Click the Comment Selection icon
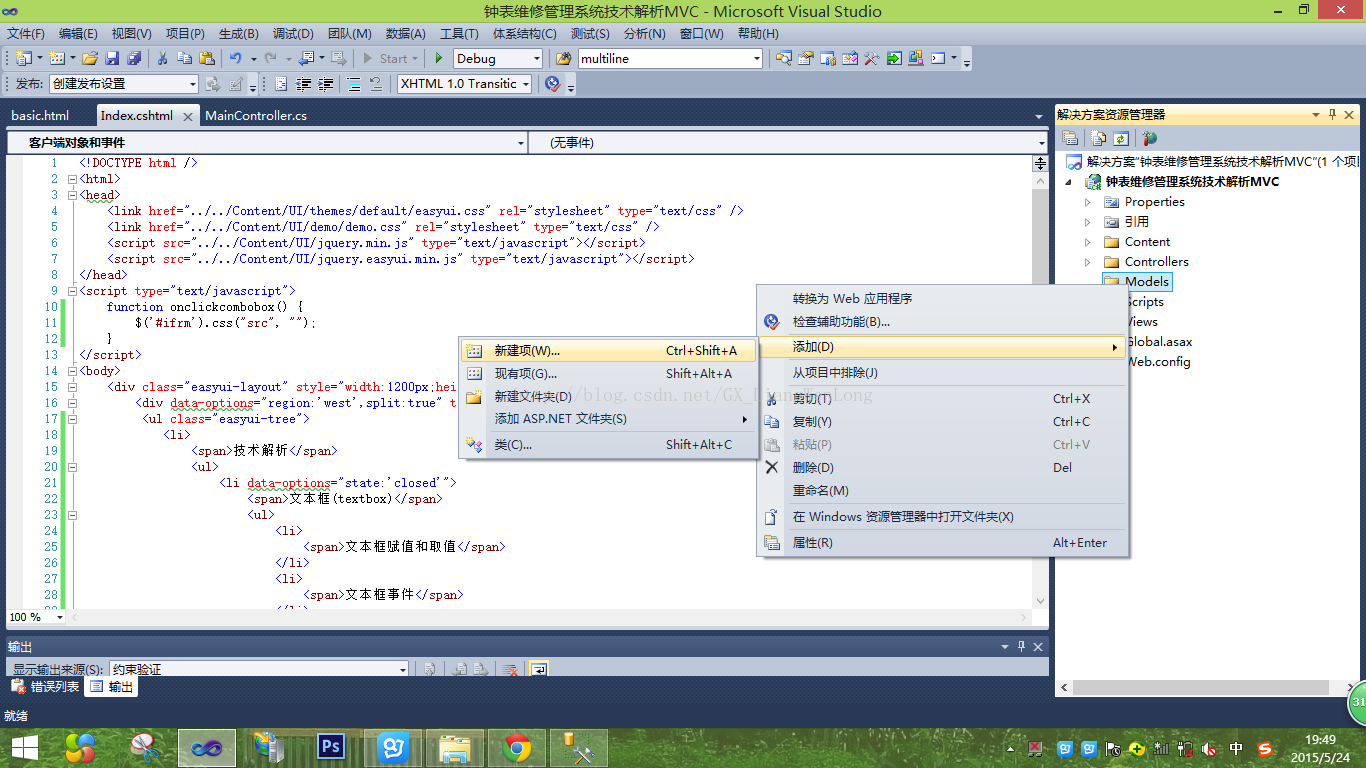The width and height of the screenshot is (1366, 768). (x=354, y=84)
